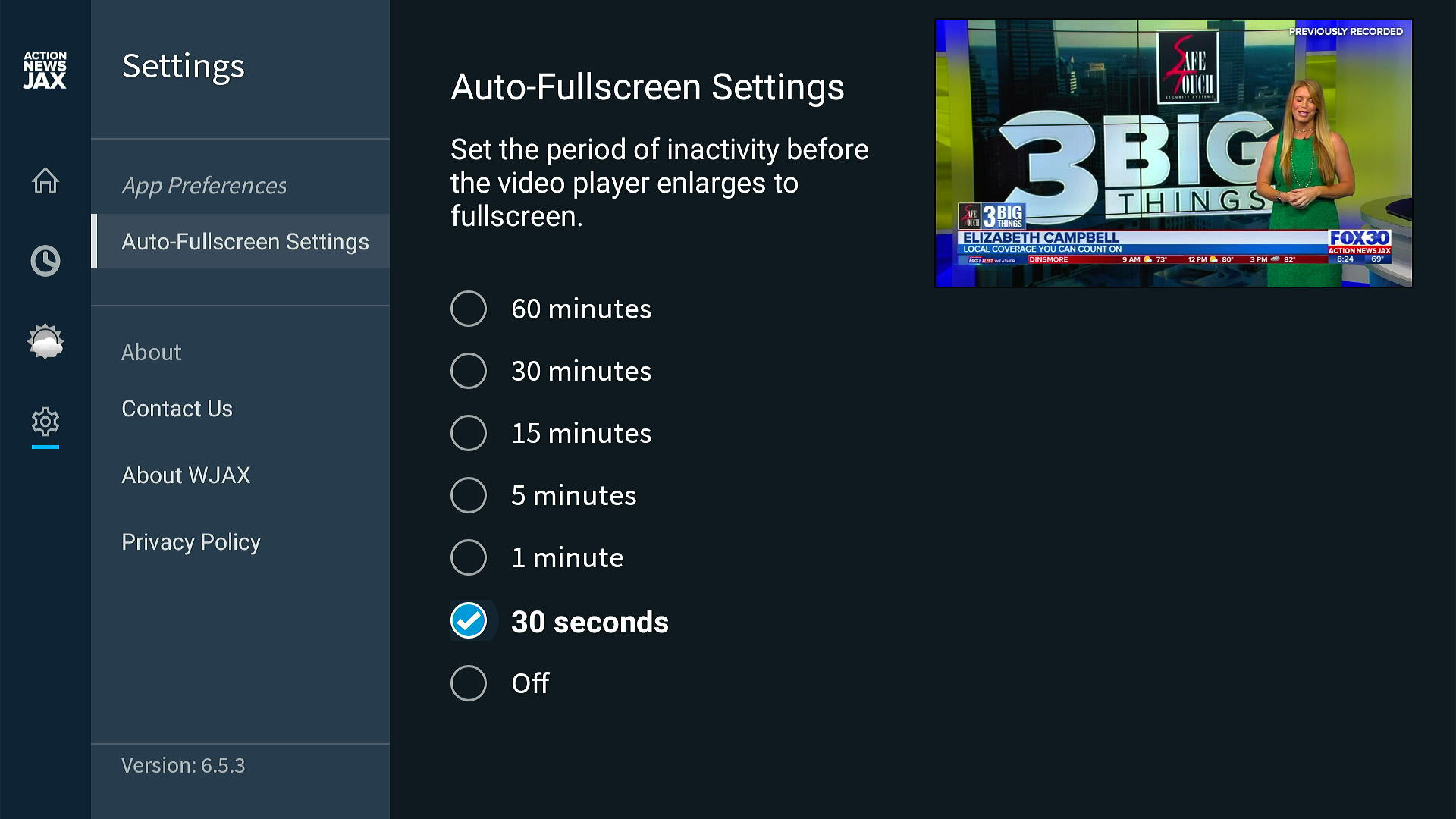Click the Version 6.5.3 label
1456x819 pixels.
tap(184, 766)
